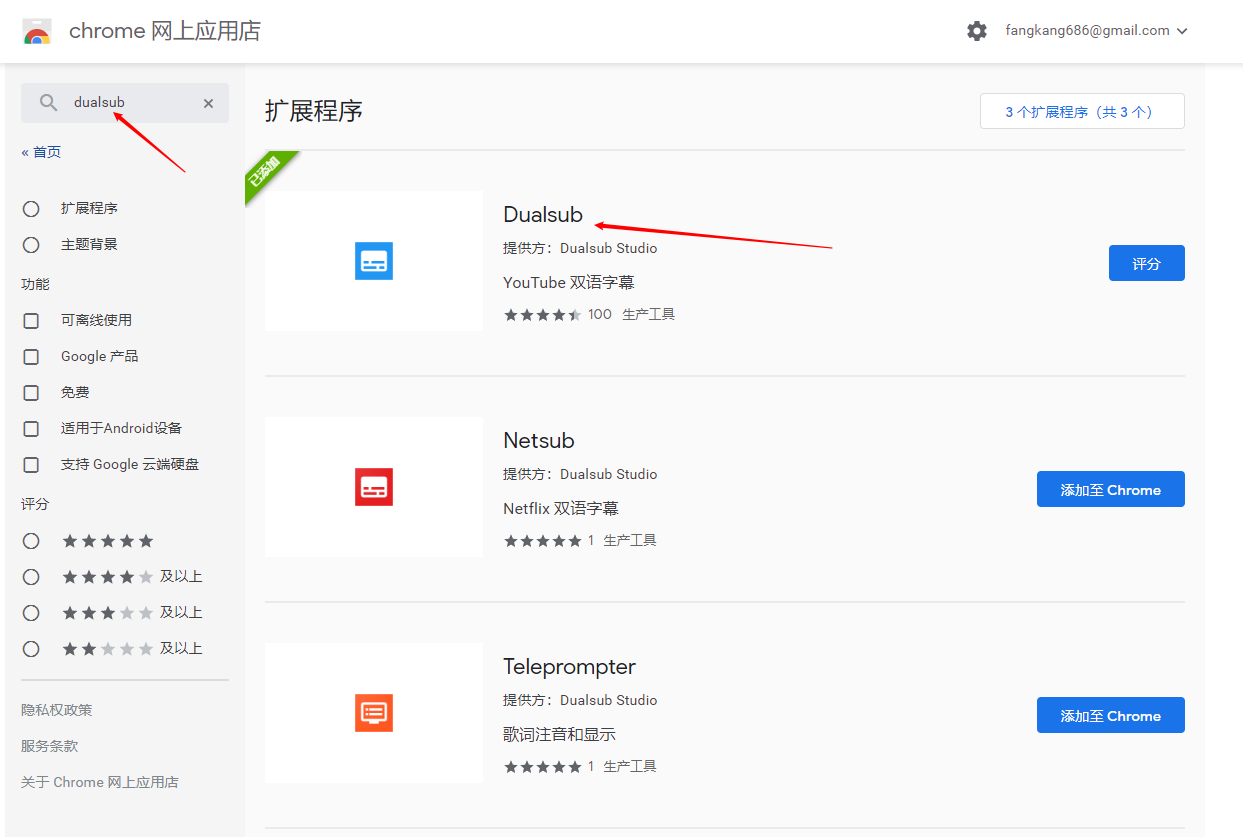The width and height of the screenshot is (1243, 837).
Task: Select the 主题背景 radio button
Action: (x=31, y=245)
